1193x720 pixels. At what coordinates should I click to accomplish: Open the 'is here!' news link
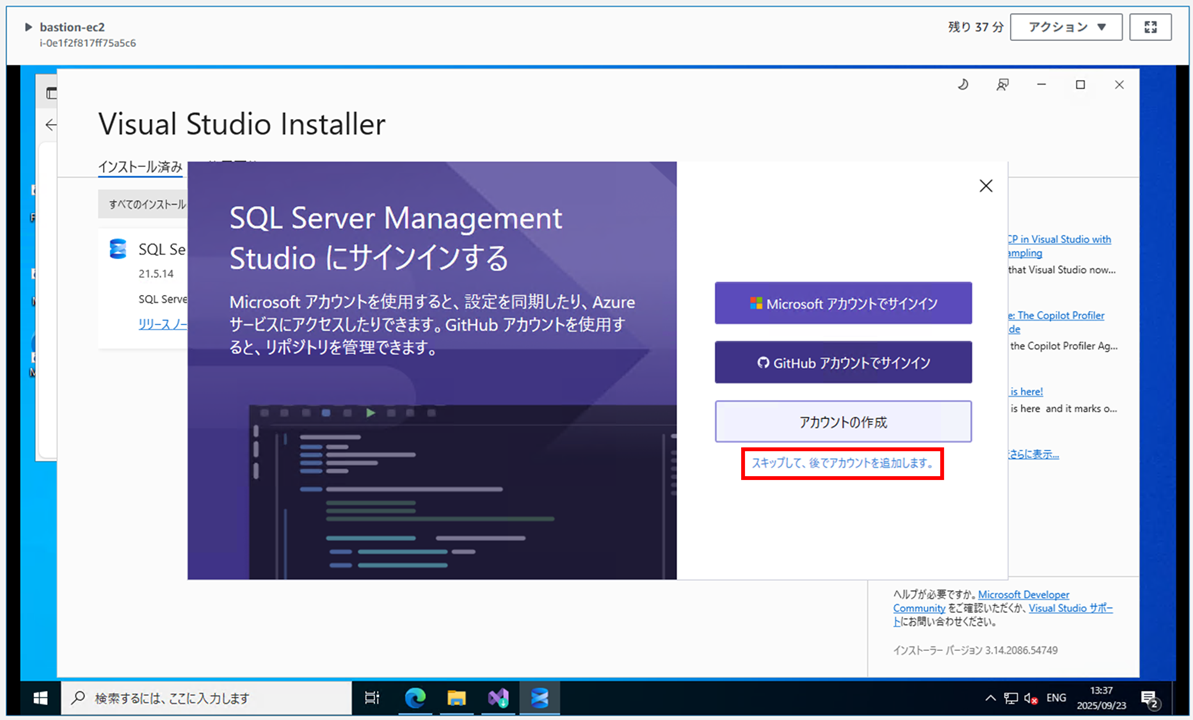point(1026,391)
